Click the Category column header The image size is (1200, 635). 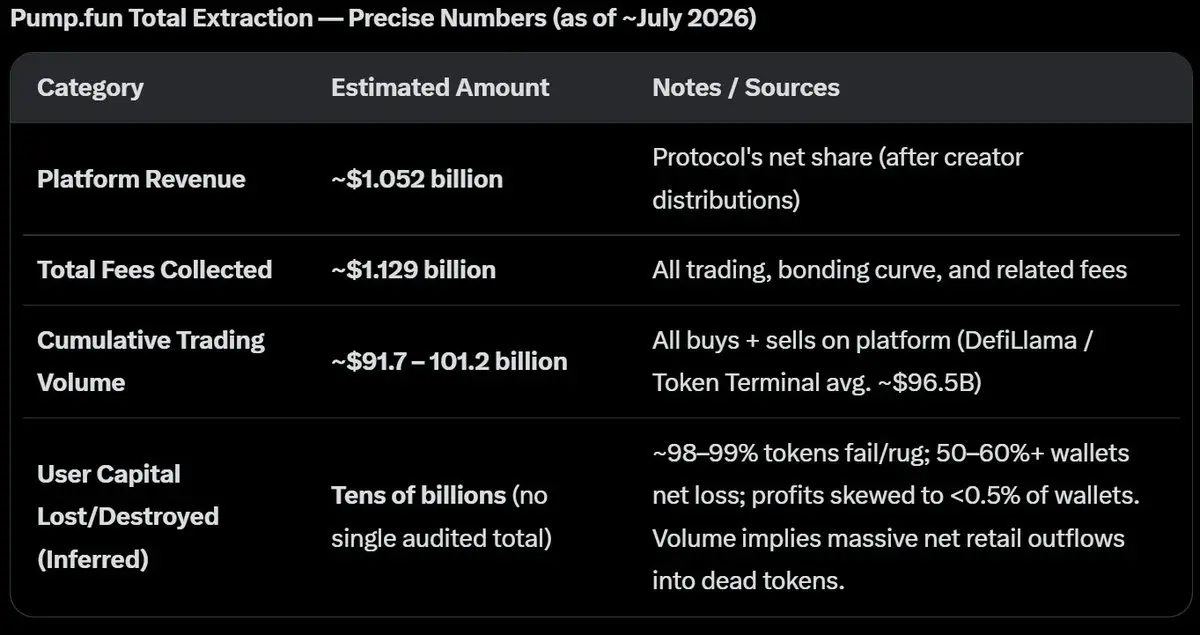tap(90, 87)
